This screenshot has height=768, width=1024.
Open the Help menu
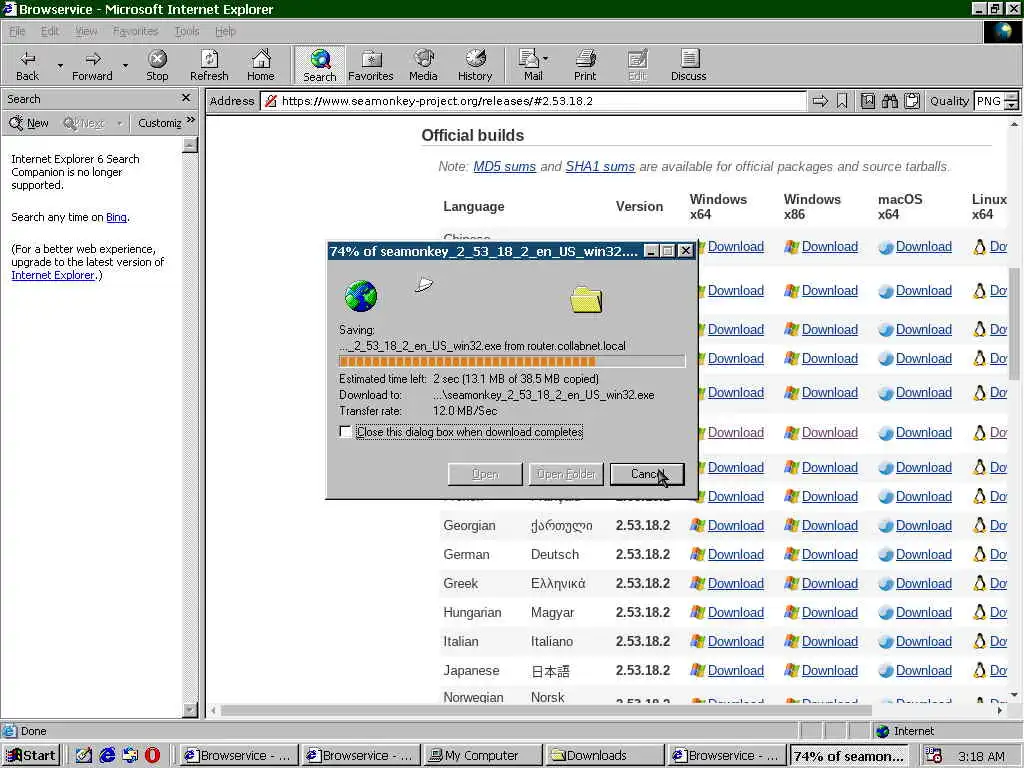point(225,31)
